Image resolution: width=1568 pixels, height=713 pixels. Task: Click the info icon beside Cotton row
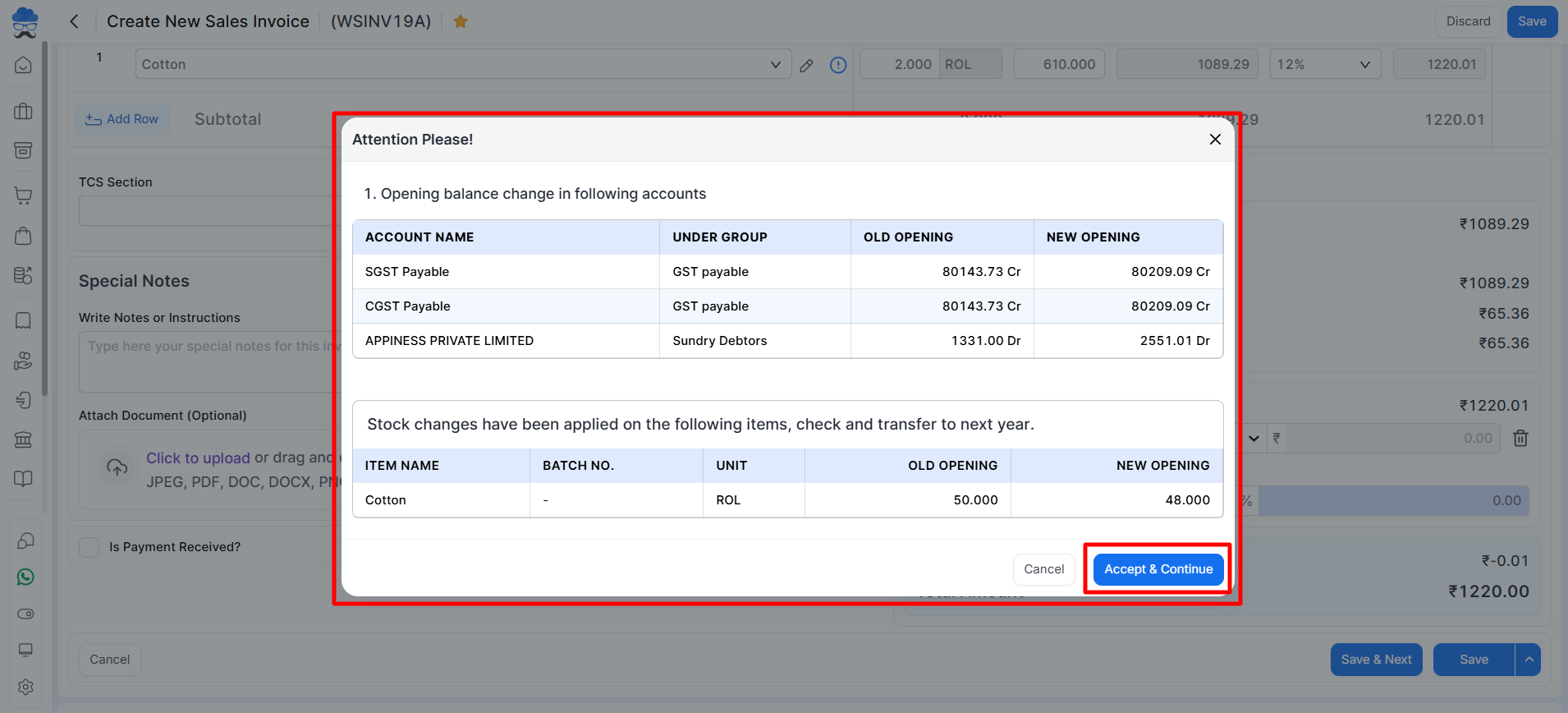(x=838, y=65)
